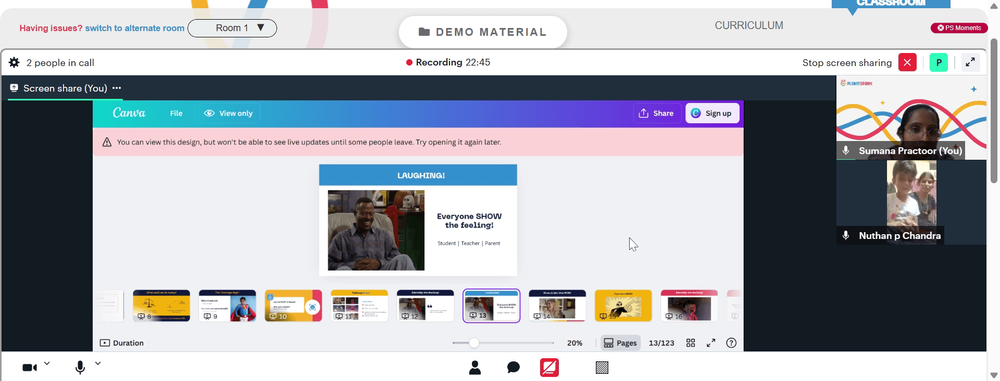Toggle the Pages view button

(620, 343)
